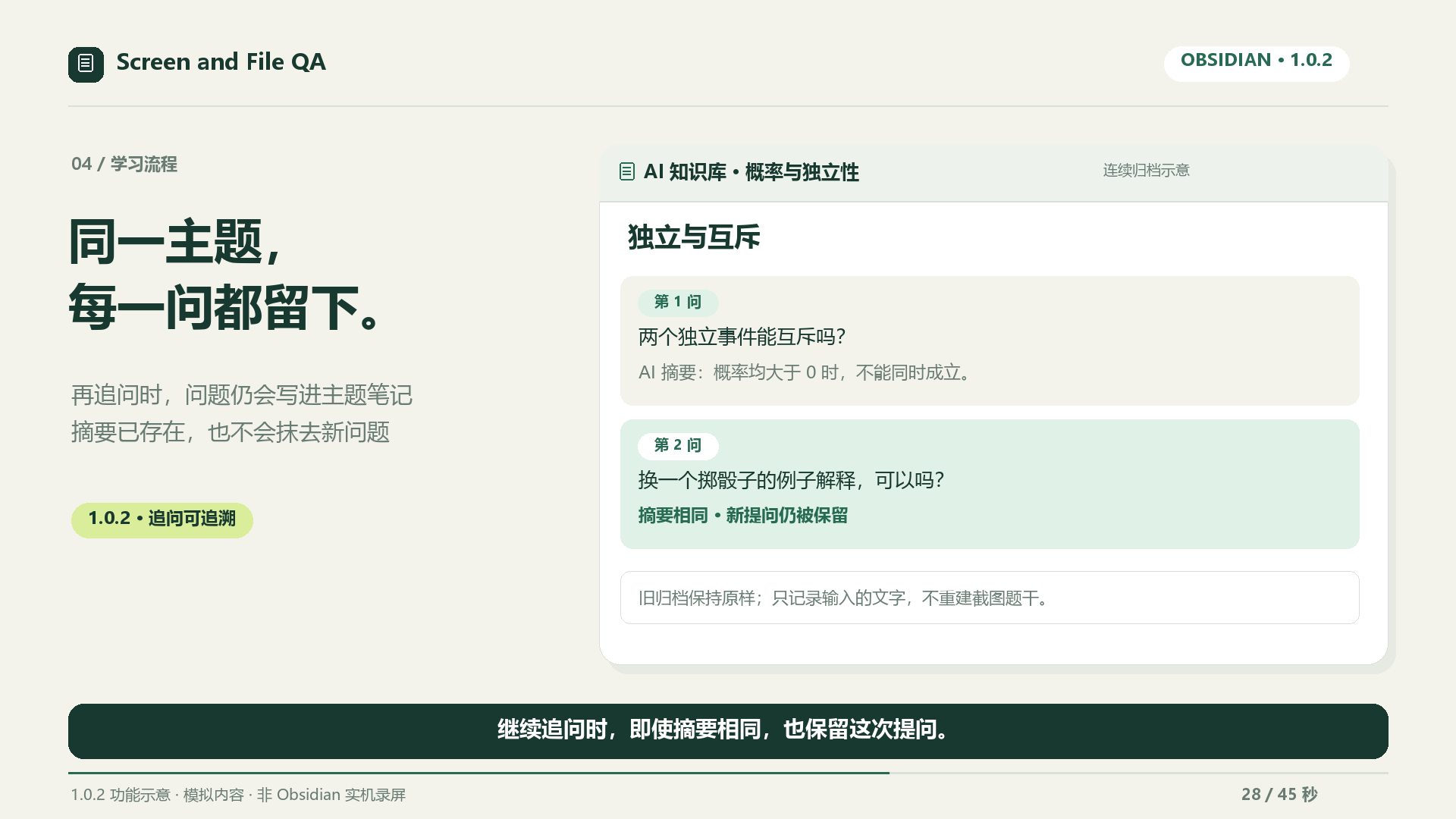
Task: Click the Screen and File QA title
Action: pyautogui.click(x=221, y=62)
